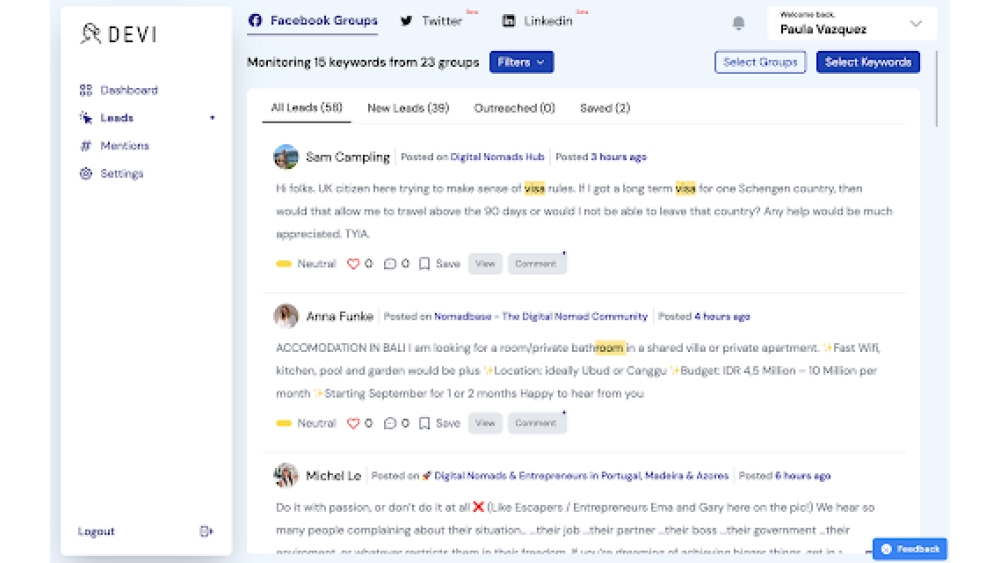Switch to the Linkedin tab
Screen dimensions: 1000x563
538,21
